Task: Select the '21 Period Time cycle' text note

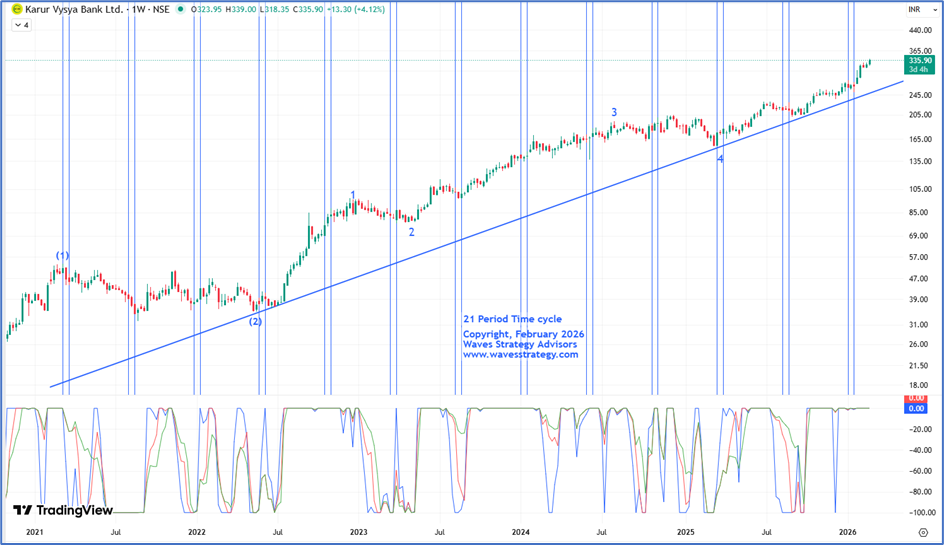Action: point(512,319)
